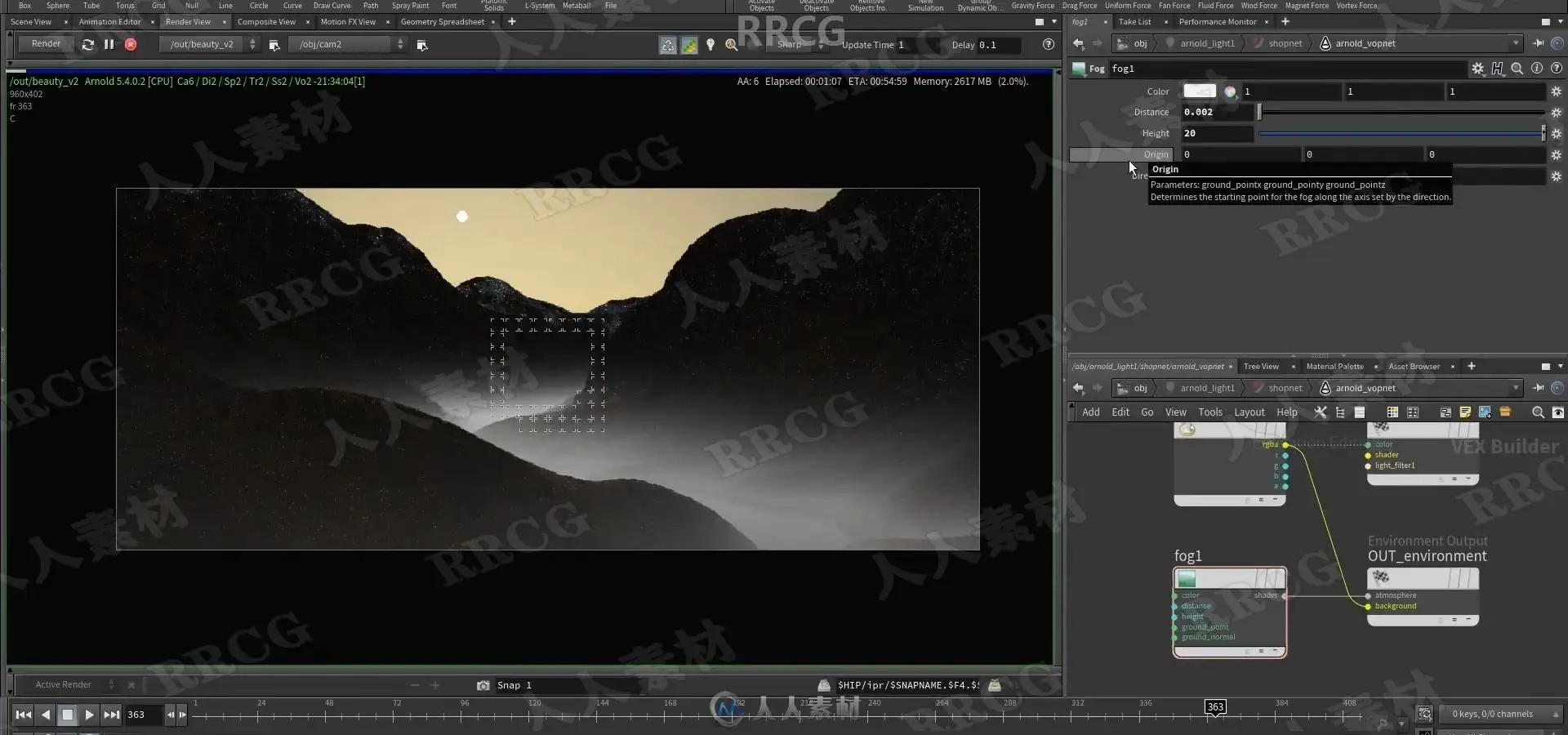Jump to ROP node icon beside beauty_v2
The height and width of the screenshot is (735, 1568).
[274, 45]
